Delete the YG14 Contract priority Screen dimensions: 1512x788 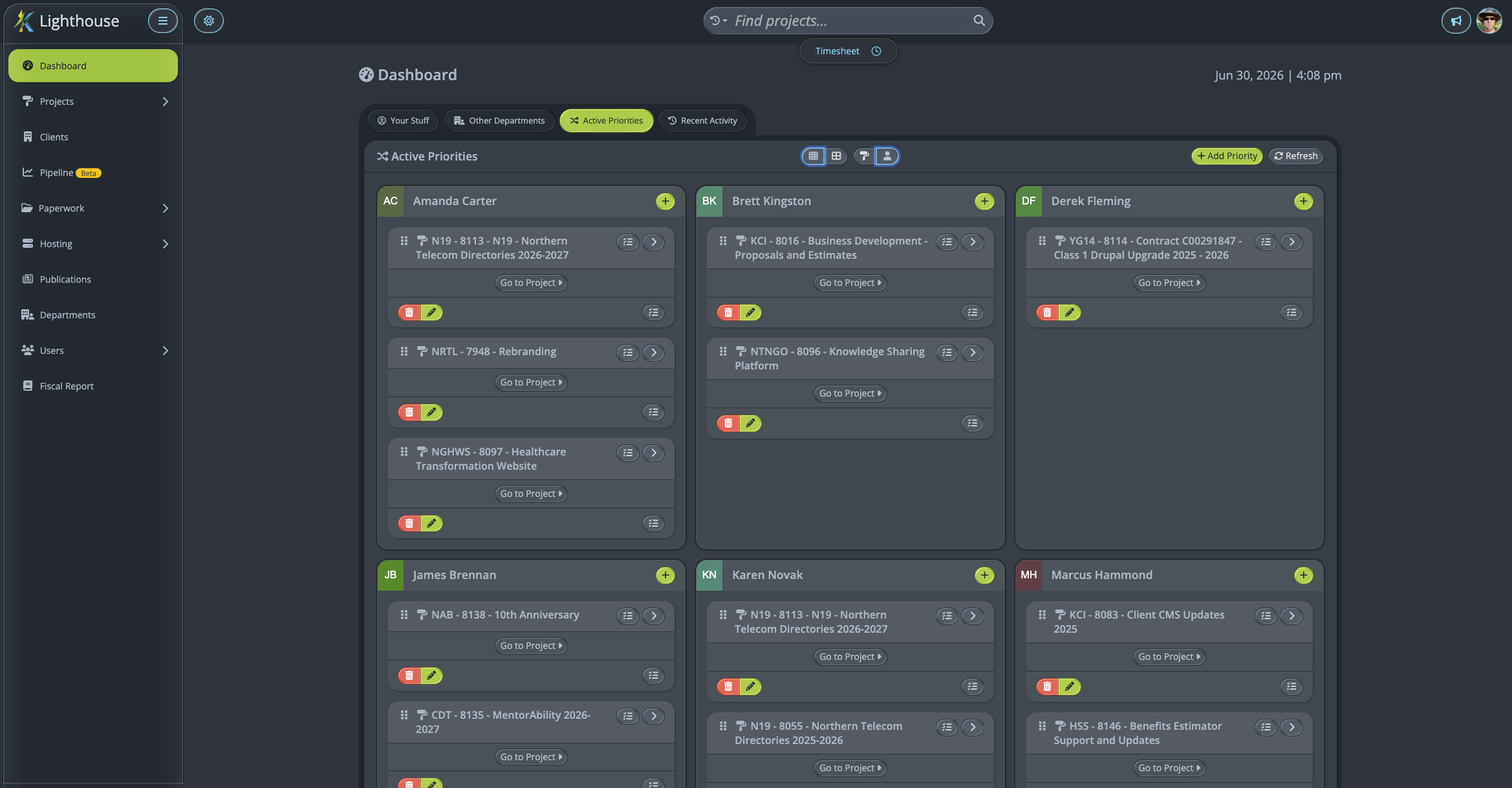[x=1048, y=312]
